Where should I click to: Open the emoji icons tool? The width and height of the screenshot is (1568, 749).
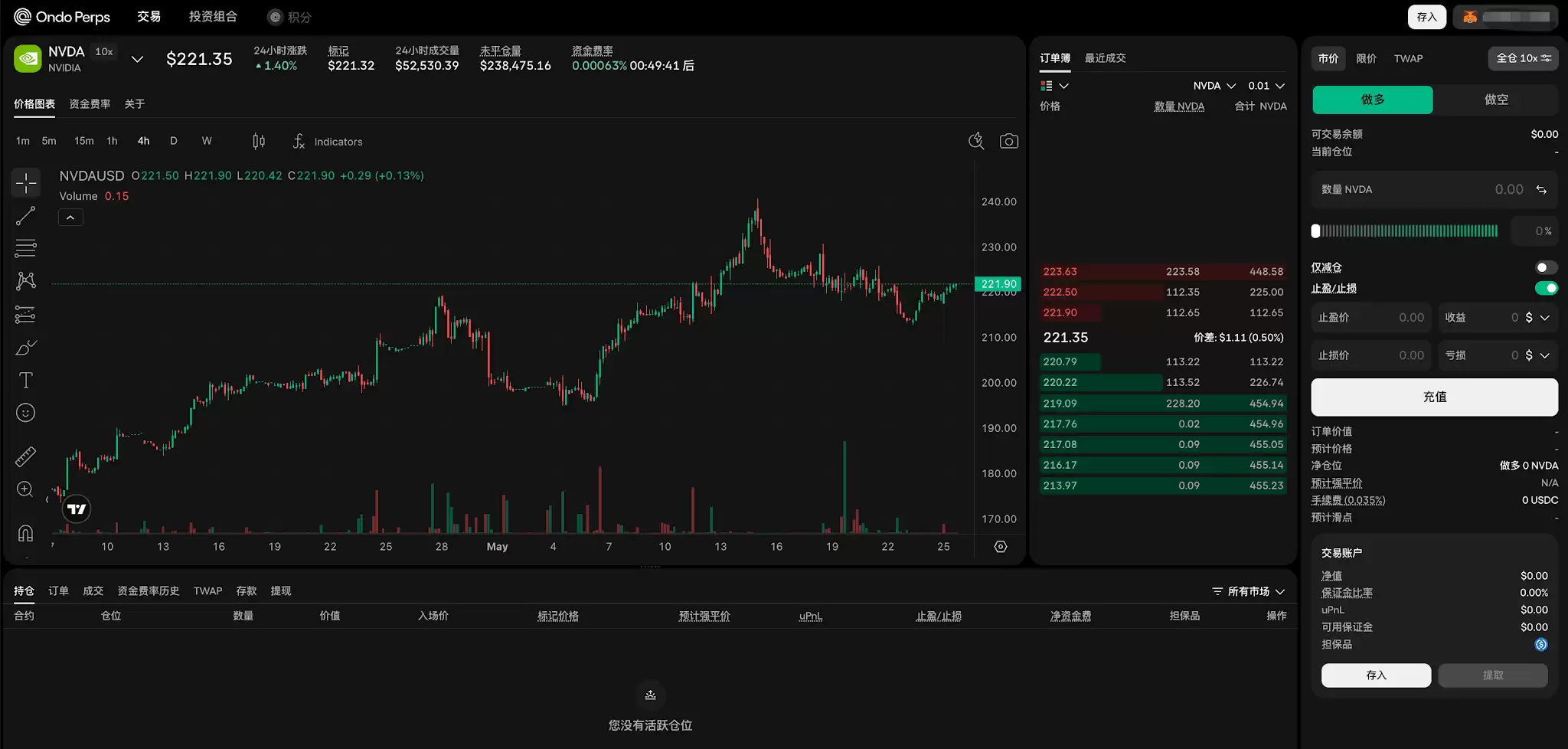(26, 413)
